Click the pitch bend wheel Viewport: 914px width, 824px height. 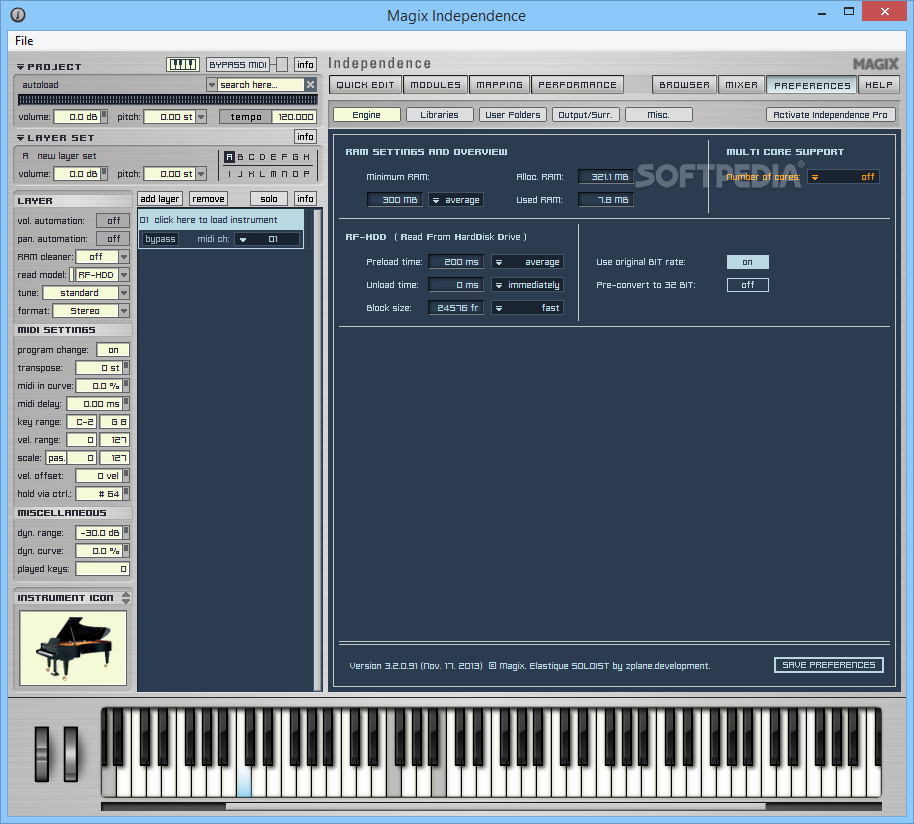coord(42,753)
